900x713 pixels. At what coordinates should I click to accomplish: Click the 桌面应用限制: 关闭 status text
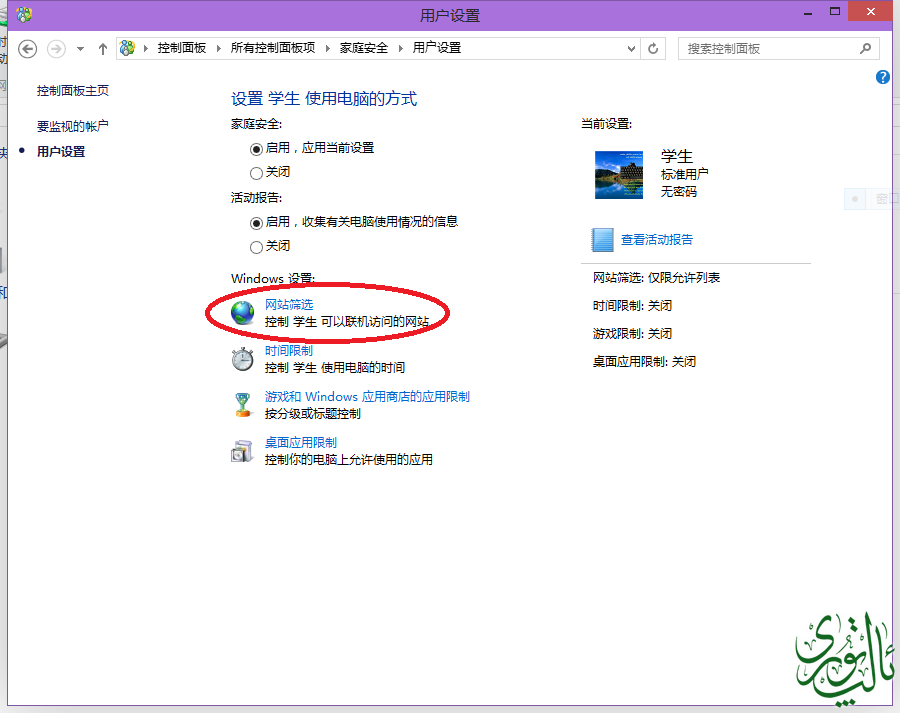point(645,362)
